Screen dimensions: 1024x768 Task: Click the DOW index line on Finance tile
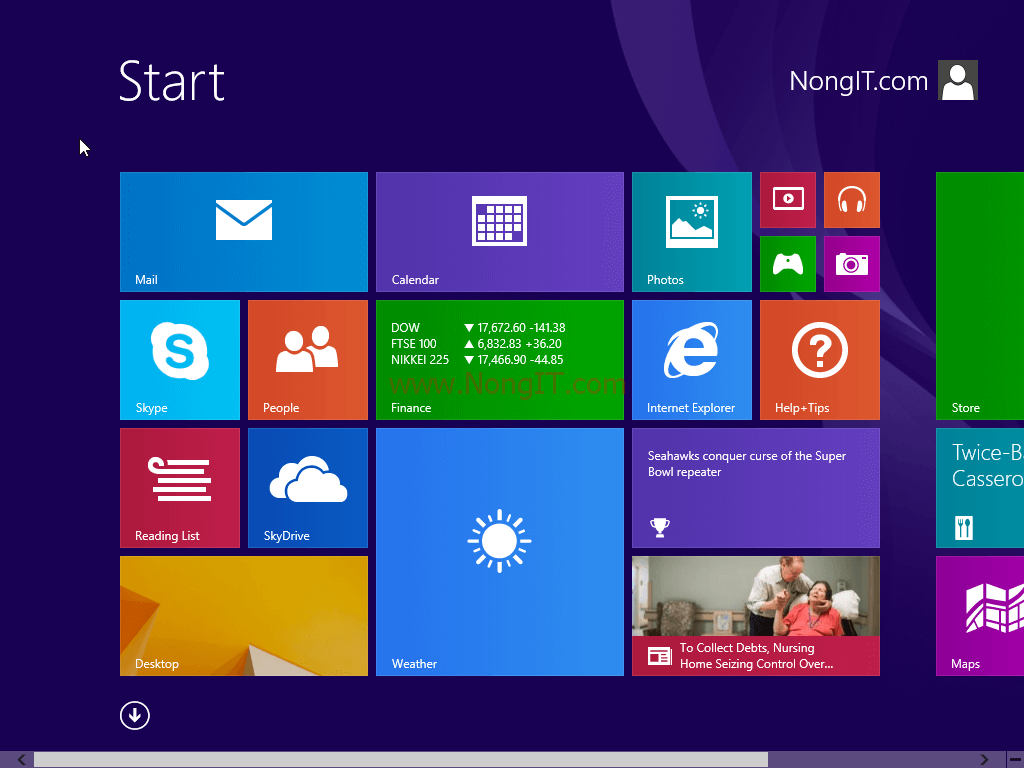[x=478, y=328]
